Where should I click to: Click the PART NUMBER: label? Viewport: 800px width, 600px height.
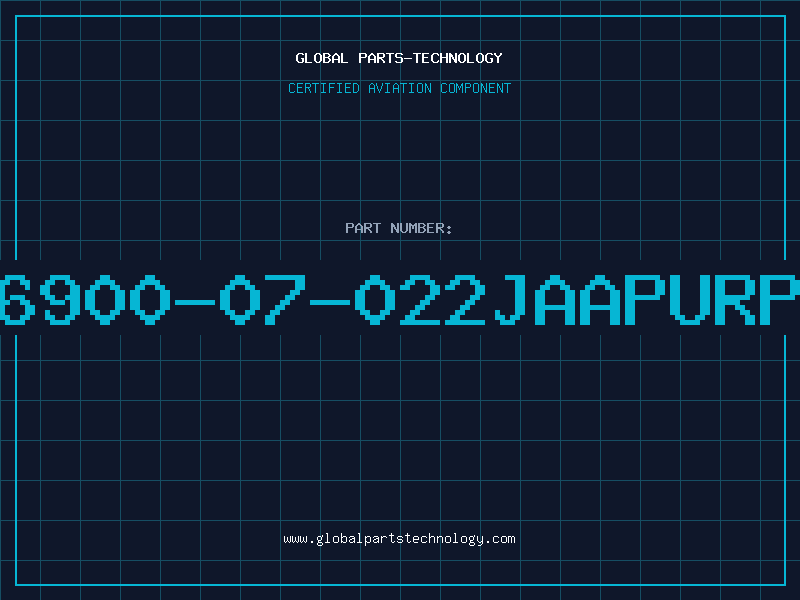coord(398,228)
